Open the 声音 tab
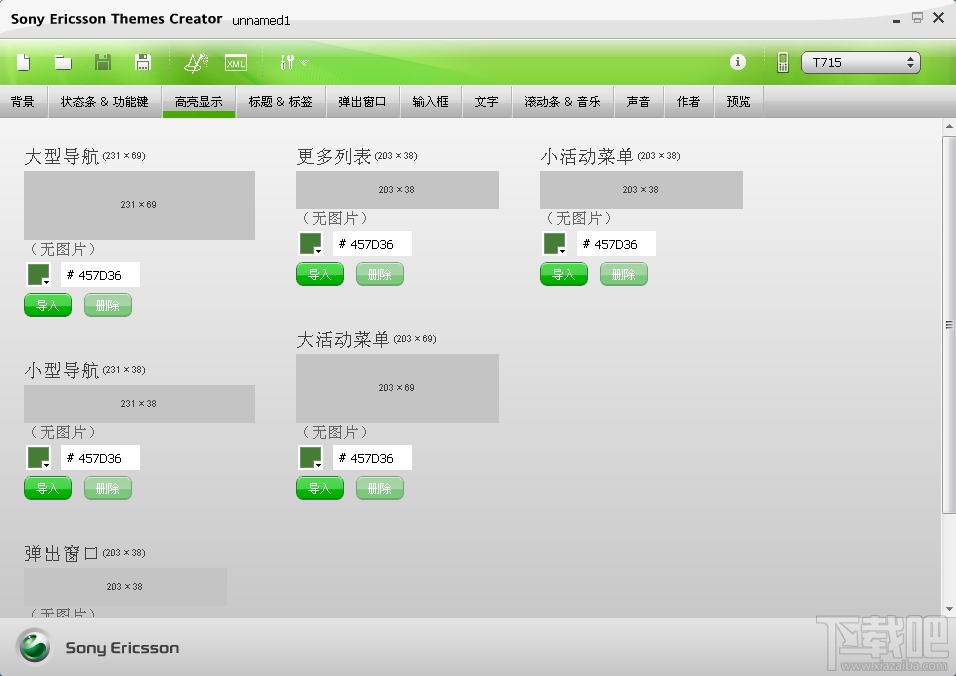 [639, 102]
